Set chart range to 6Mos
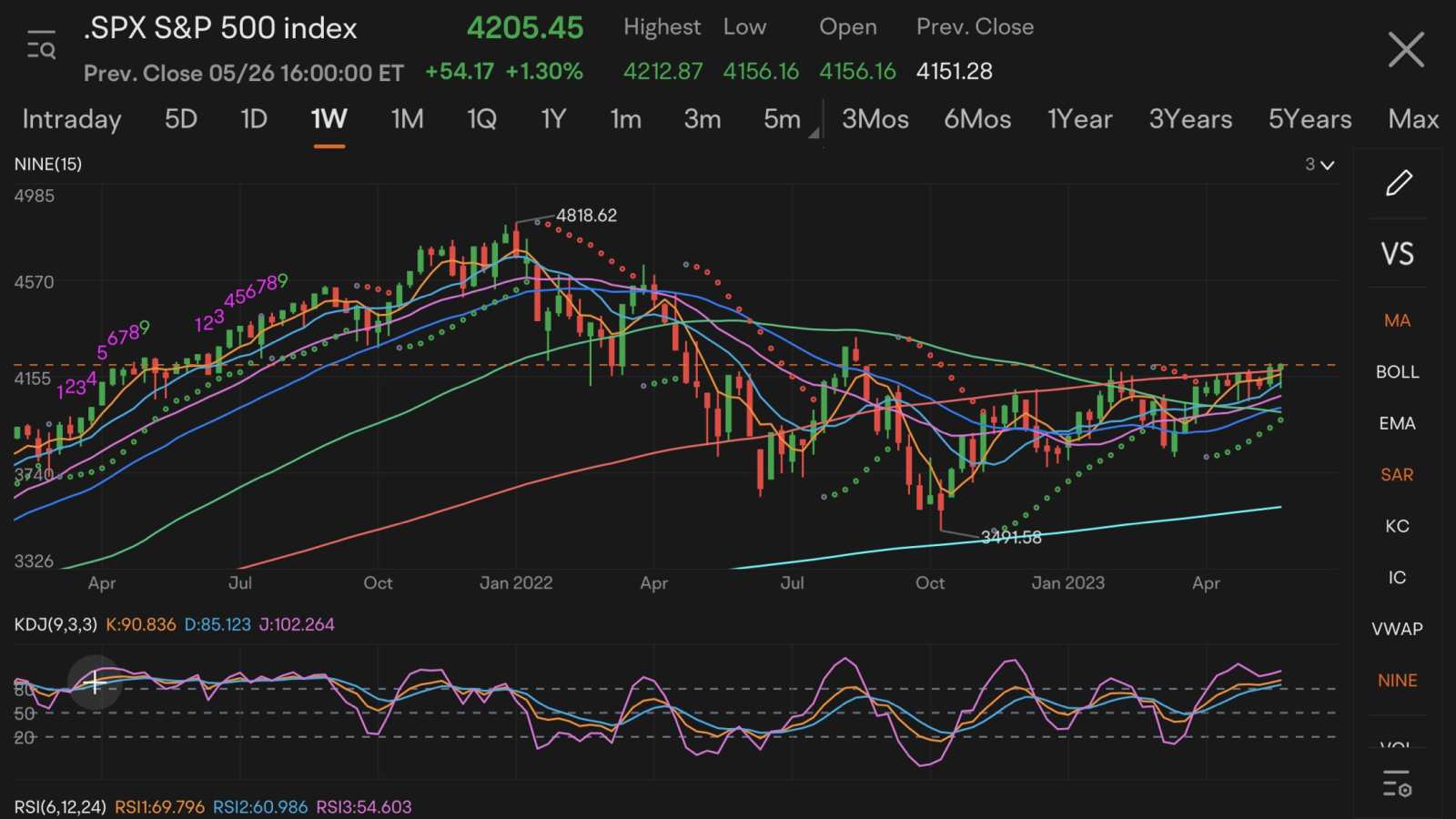Screen dimensions: 1456x819 (x=977, y=119)
